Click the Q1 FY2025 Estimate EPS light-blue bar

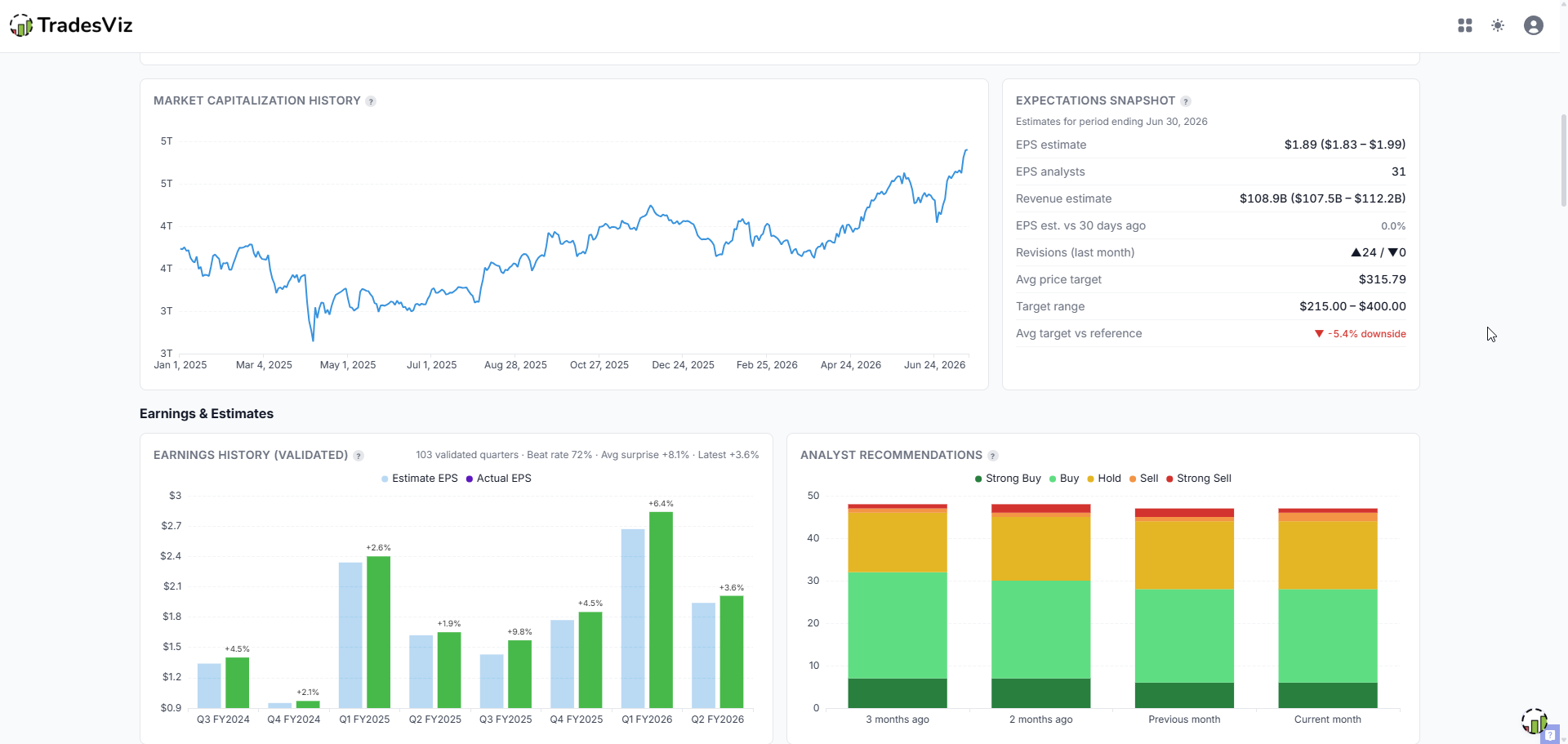tap(350, 635)
